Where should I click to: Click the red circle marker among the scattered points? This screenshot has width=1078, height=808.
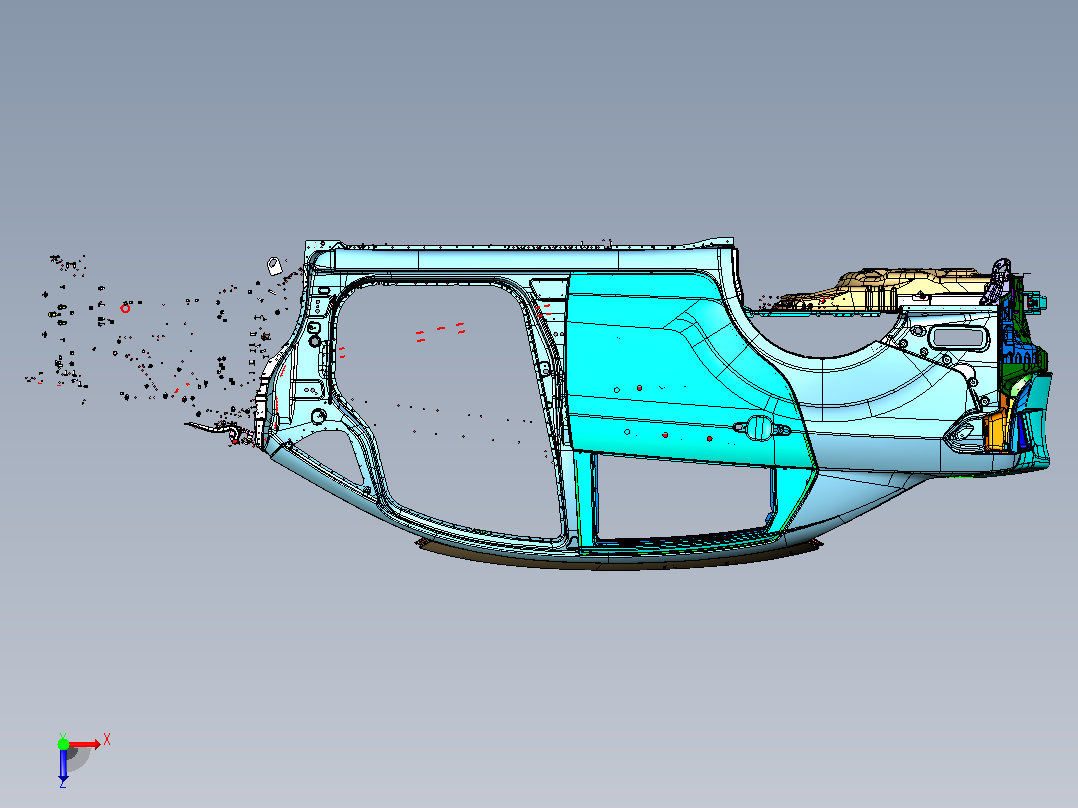tap(125, 308)
